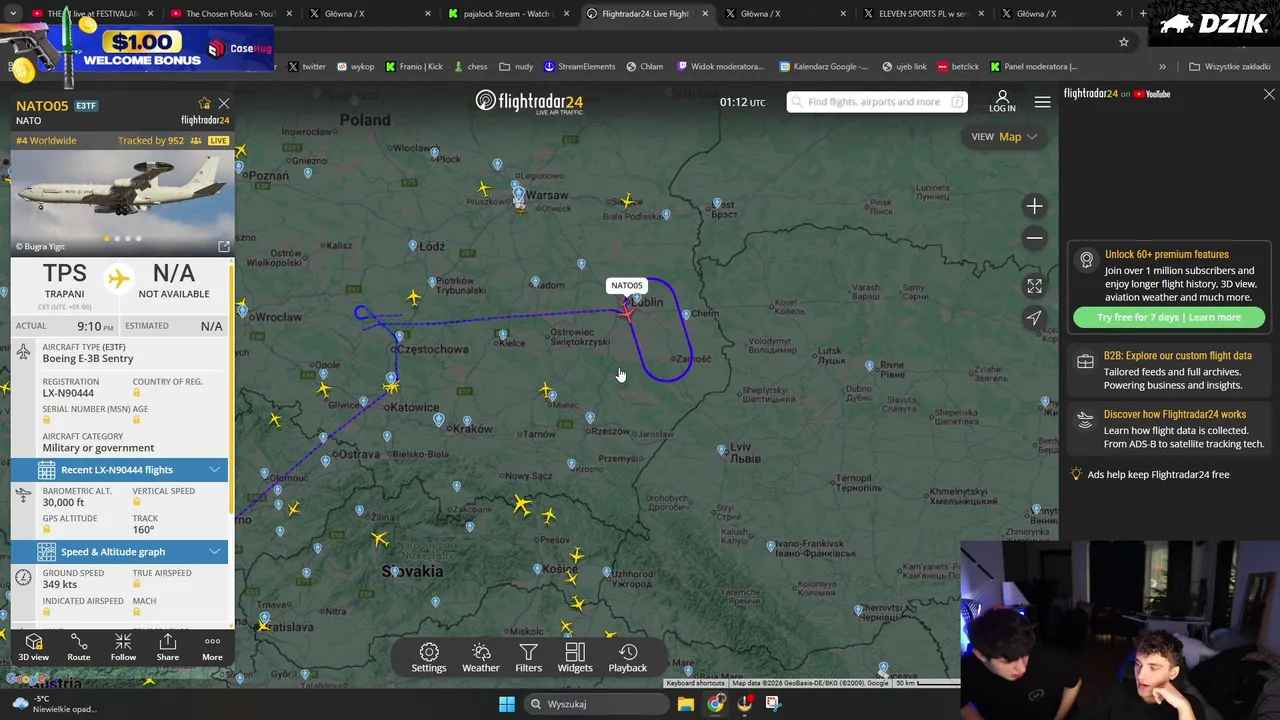Screen dimensions: 1280x720
Task: Open the More options in flight panel
Action: point(212,647)
